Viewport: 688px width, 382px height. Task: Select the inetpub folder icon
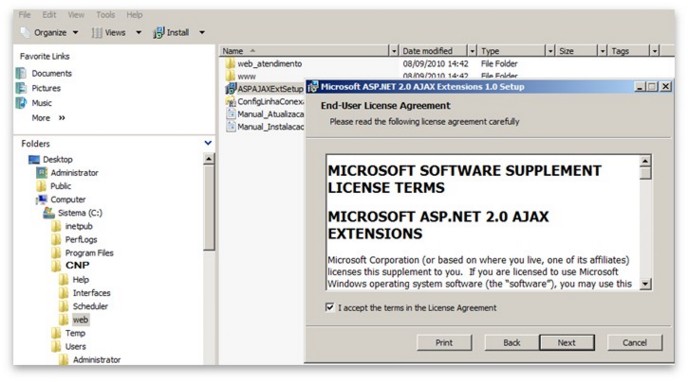[x=56, y=226]
